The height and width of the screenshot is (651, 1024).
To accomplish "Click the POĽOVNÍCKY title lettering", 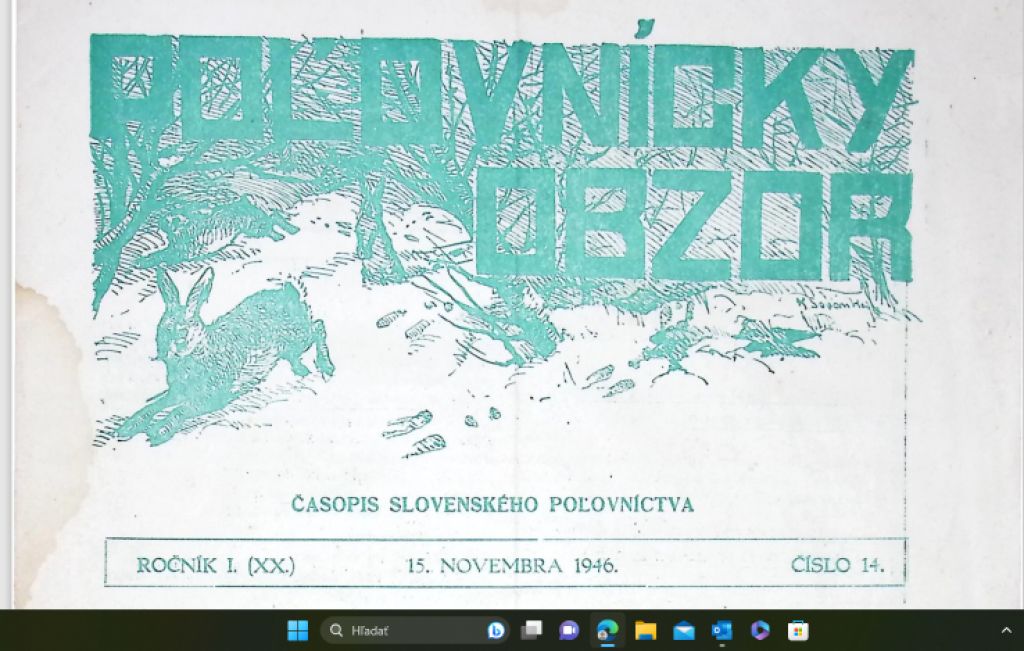I will pos(500,95).
